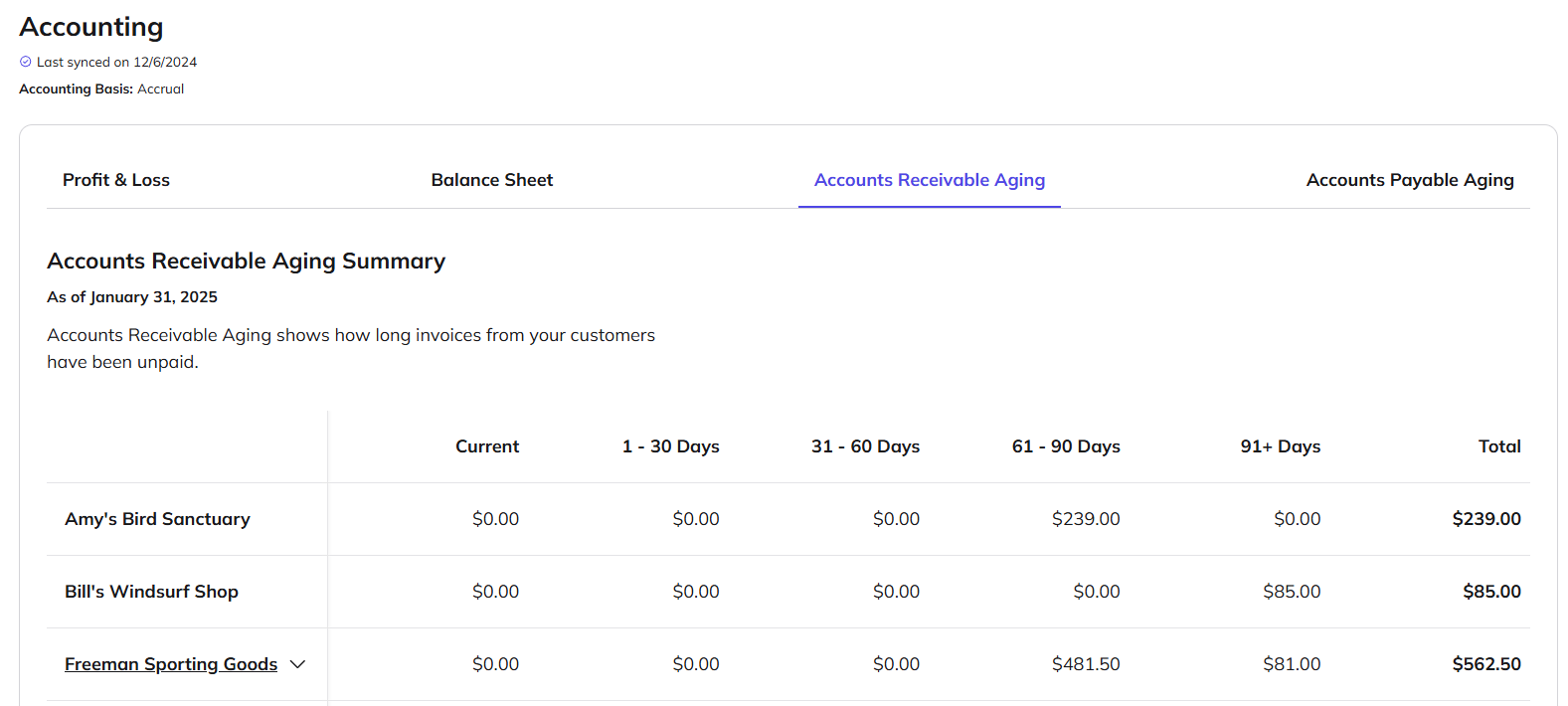This screenshot has height=706, width=1568.
Task: Open the Profit & Loss tab
Action: point(116,180)
